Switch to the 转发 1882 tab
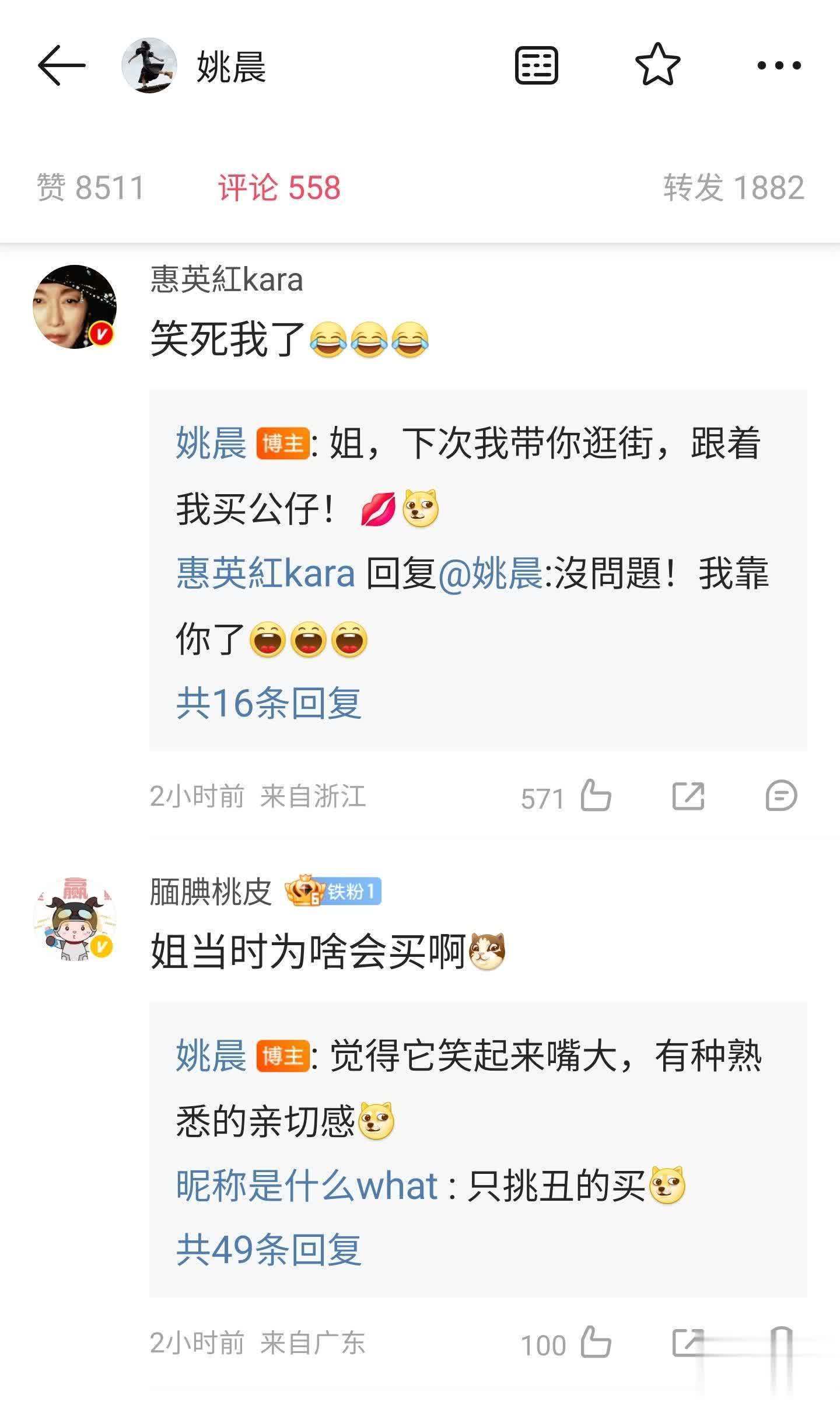840x1402 pixels. [x=734, y=188]
